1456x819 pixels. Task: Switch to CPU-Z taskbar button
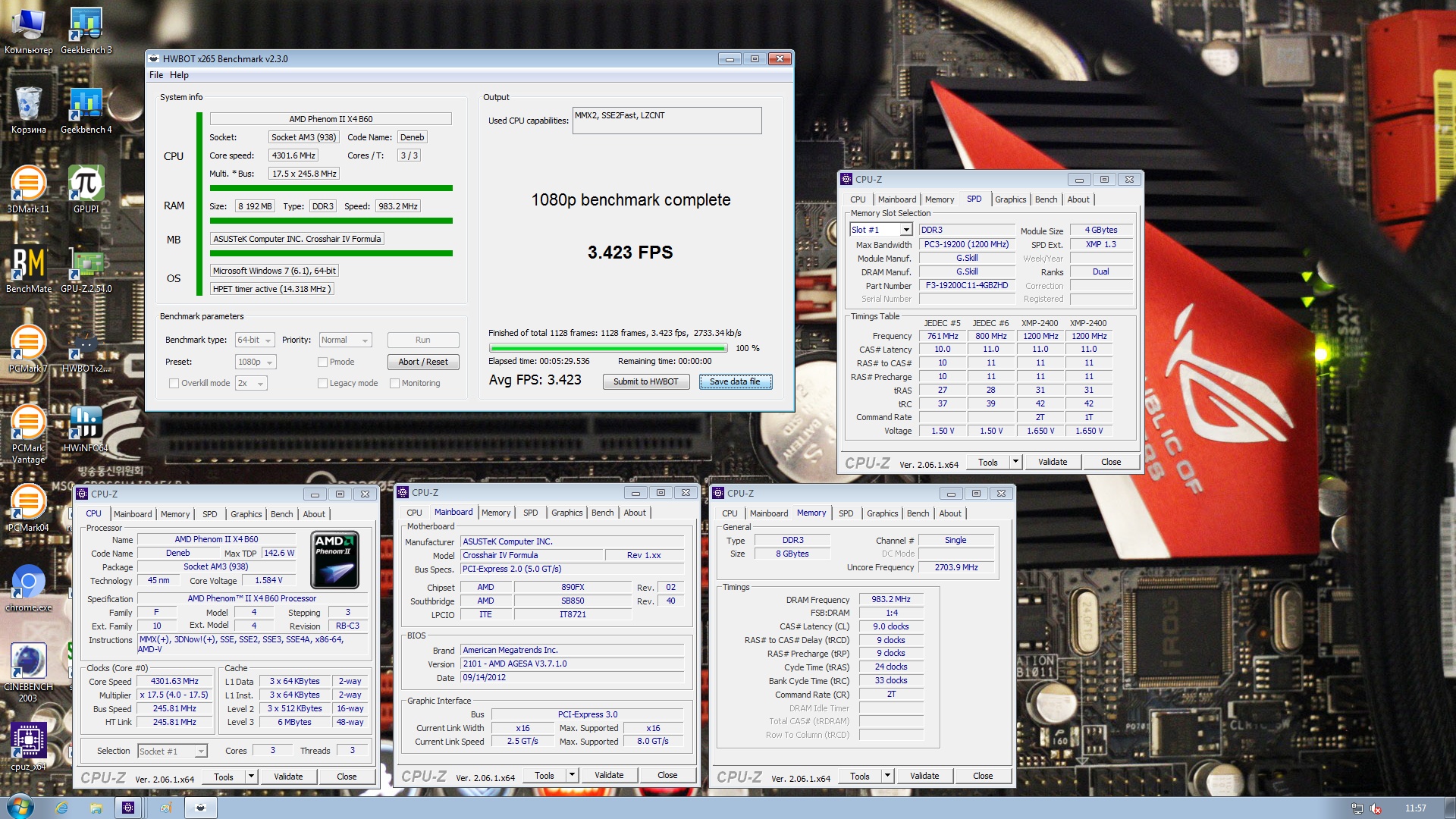pos(128,808)
